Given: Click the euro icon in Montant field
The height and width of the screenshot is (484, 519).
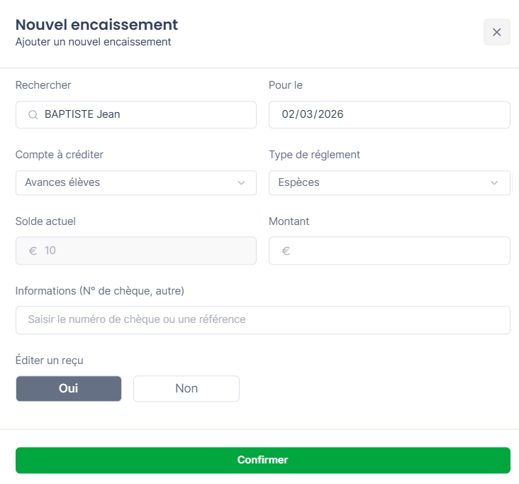Looking at the screenshot, I should (286, 251).
